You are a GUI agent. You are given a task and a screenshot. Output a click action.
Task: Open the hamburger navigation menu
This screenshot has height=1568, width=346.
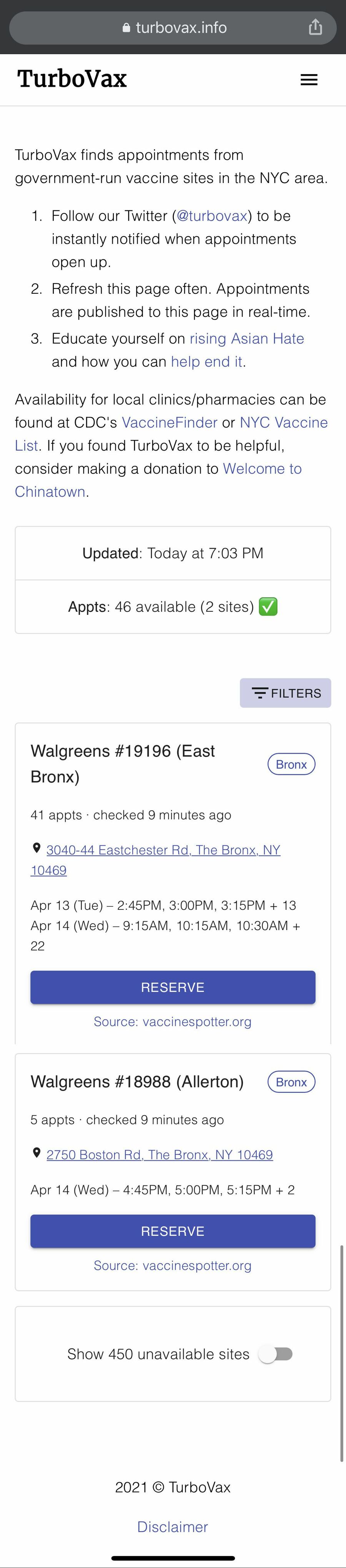(309, 80)
